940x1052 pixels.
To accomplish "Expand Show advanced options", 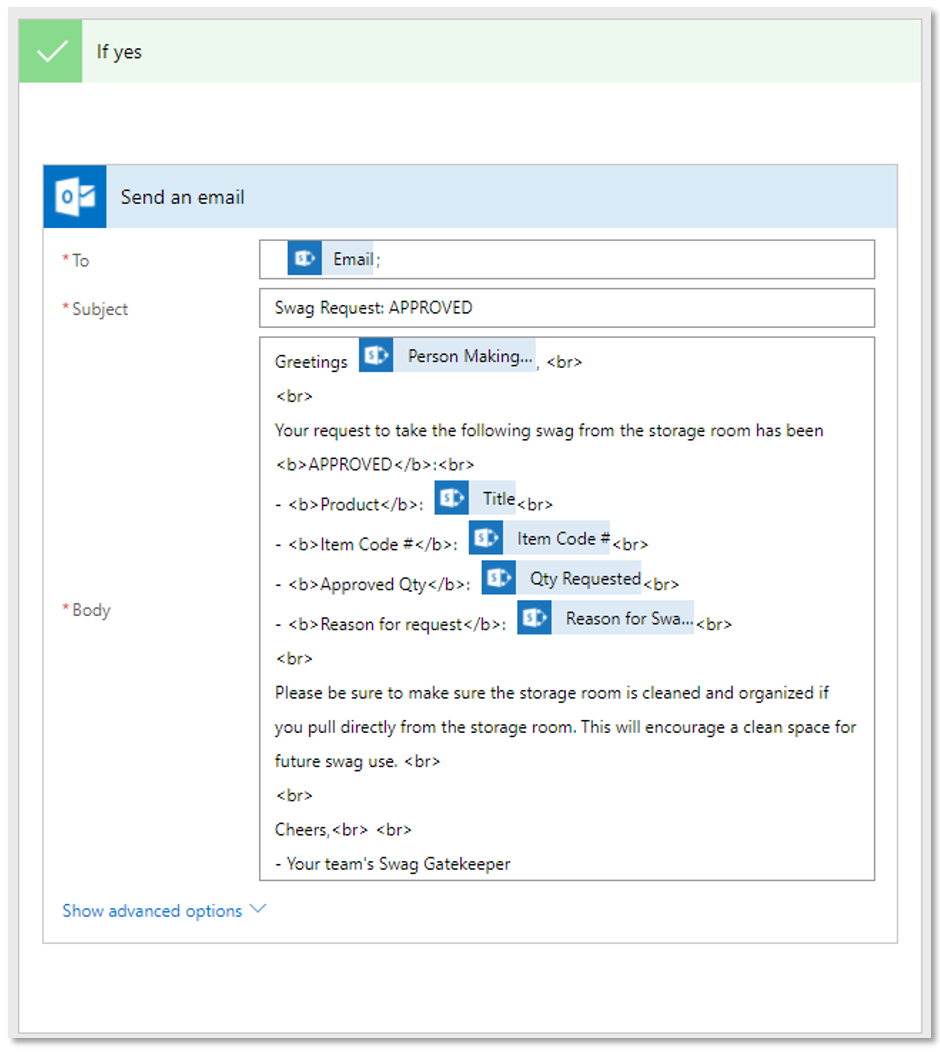I will point(152,911).
